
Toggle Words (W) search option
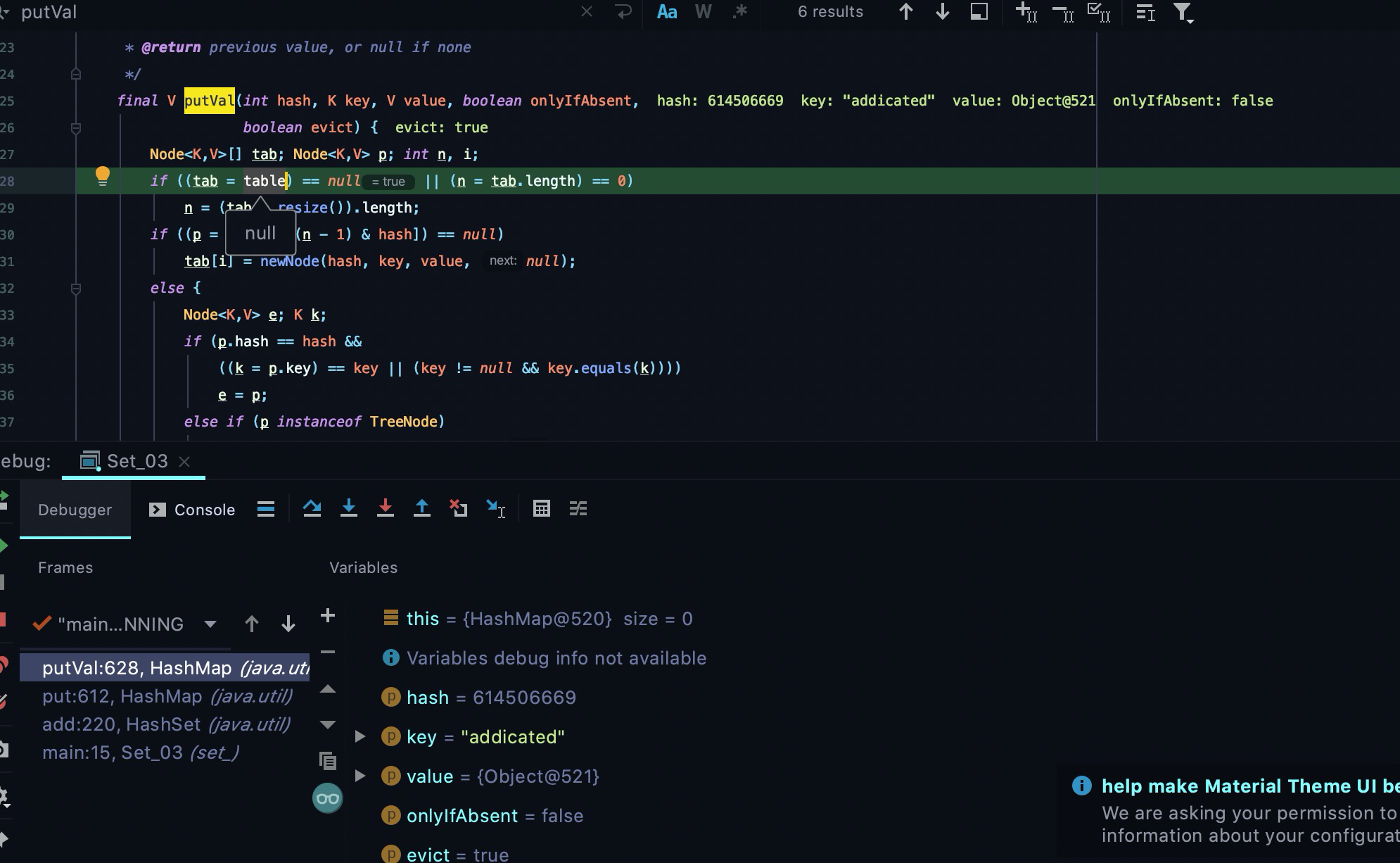pos(703,12)
